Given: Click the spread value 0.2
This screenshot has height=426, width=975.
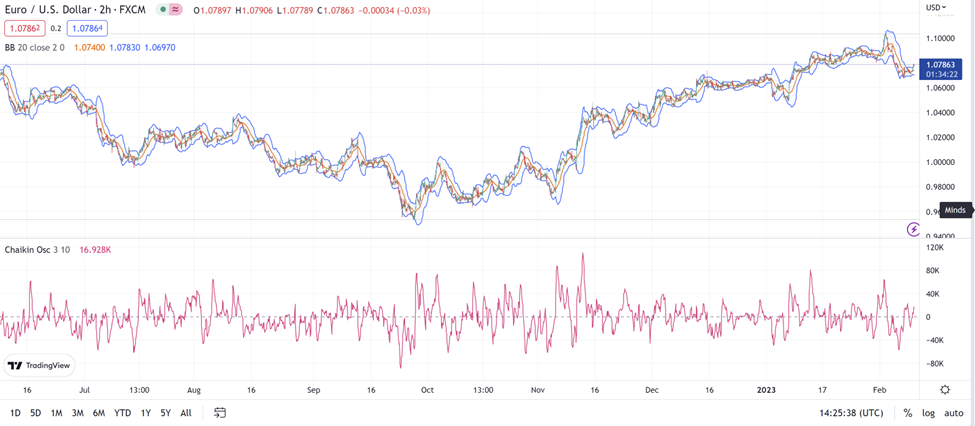Looking at the screenshot, I should tap(55, 28).
